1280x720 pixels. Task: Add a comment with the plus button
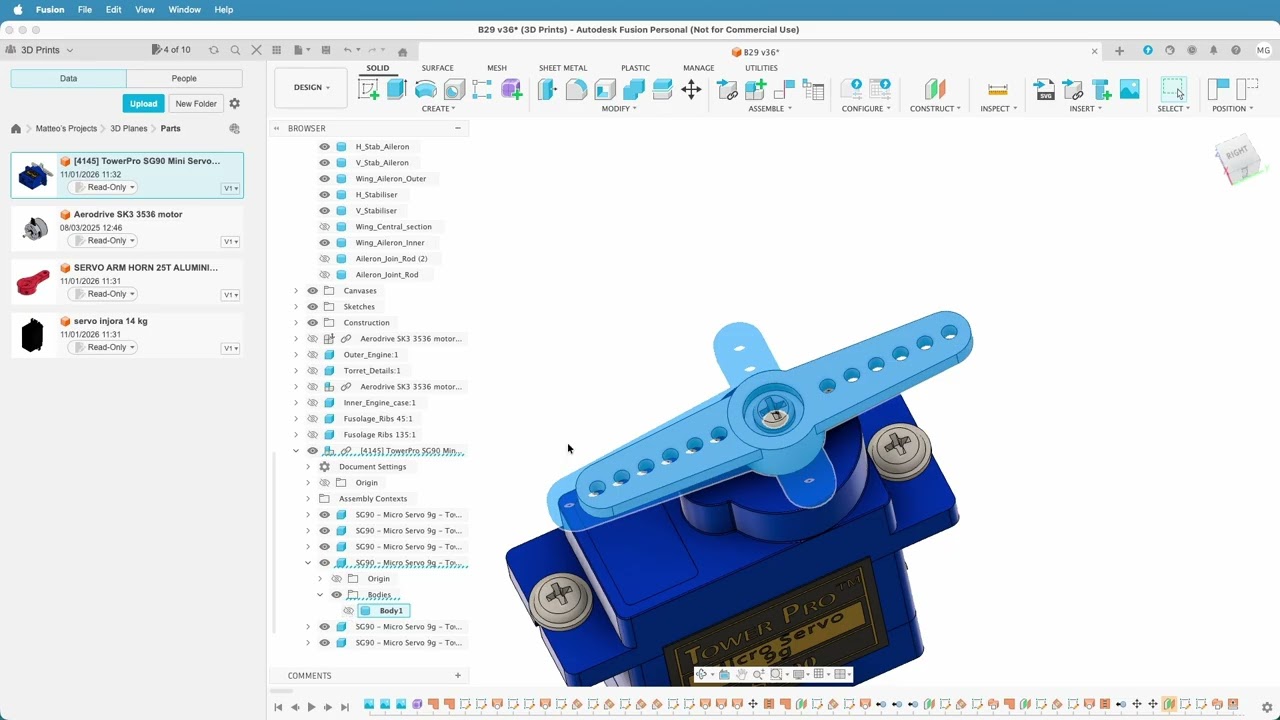(458, 676)
